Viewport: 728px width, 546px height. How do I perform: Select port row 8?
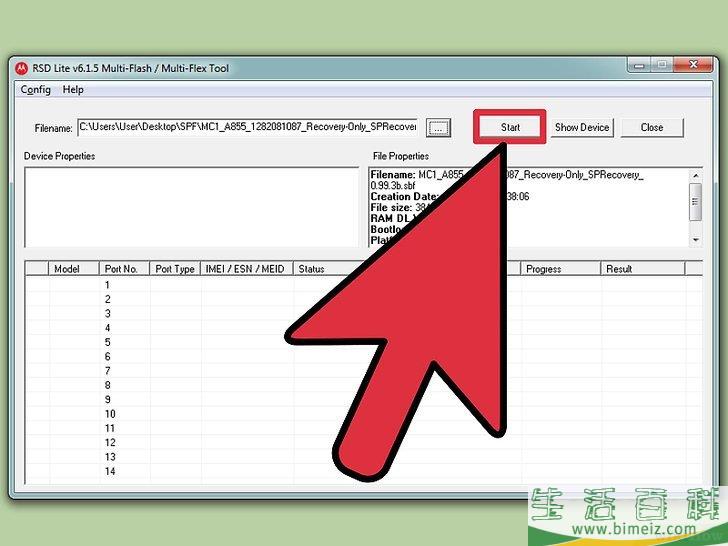pyautogui.click(x=364, y=385)
